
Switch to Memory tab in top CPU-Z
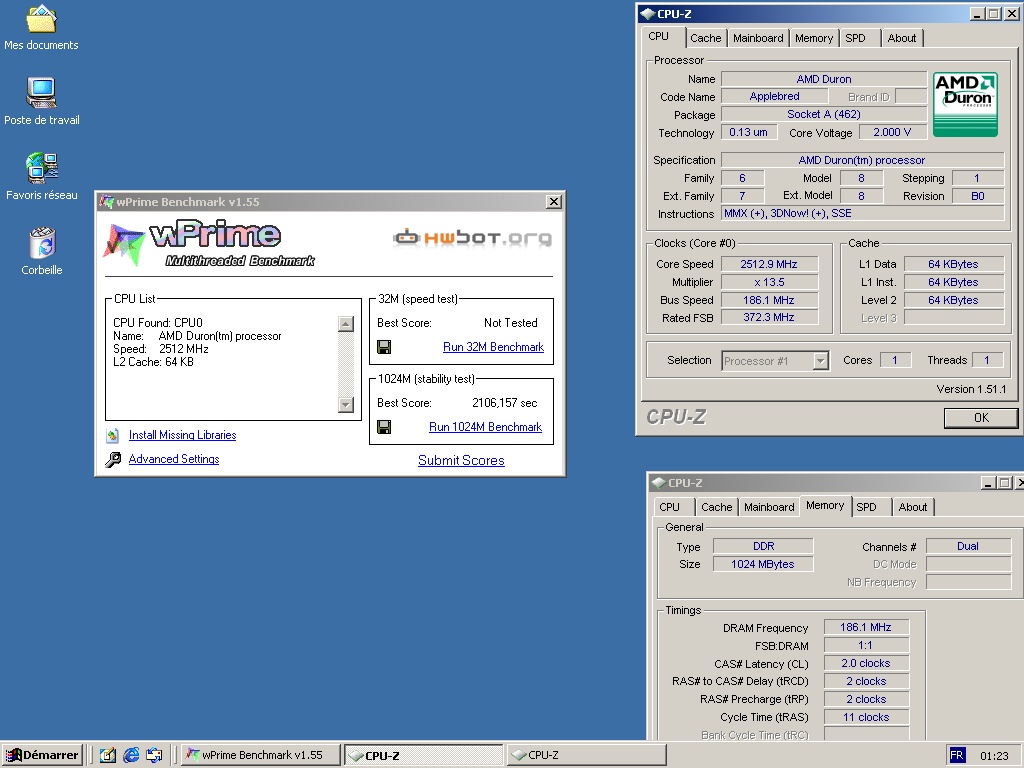814,38
